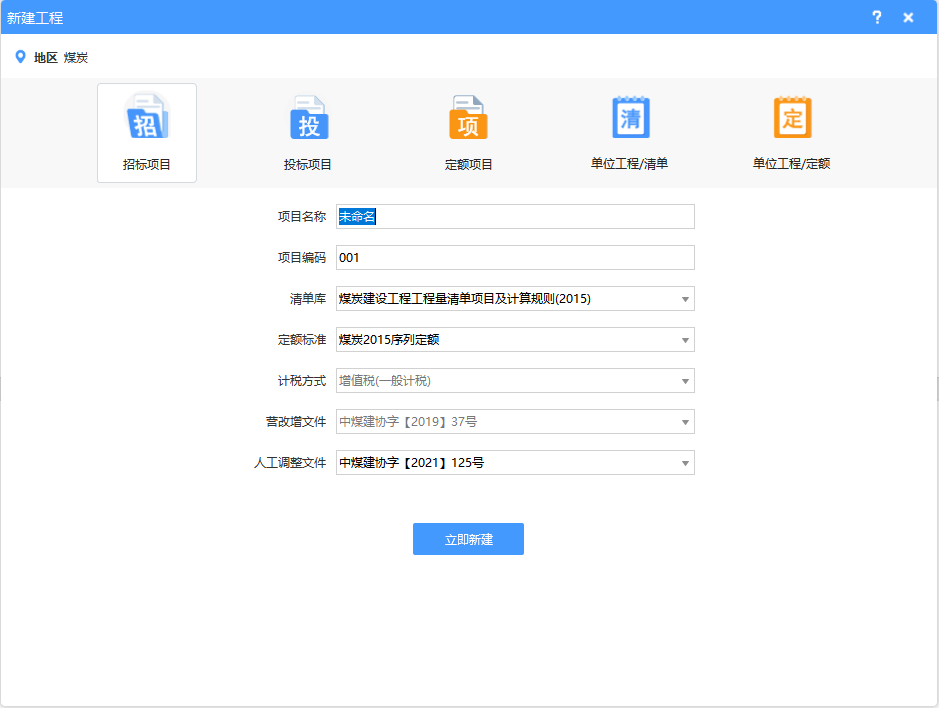Viewport: 939px width, 708px height.
Task: Click the location pin icon beside 地区
Action: click(20, 57)
